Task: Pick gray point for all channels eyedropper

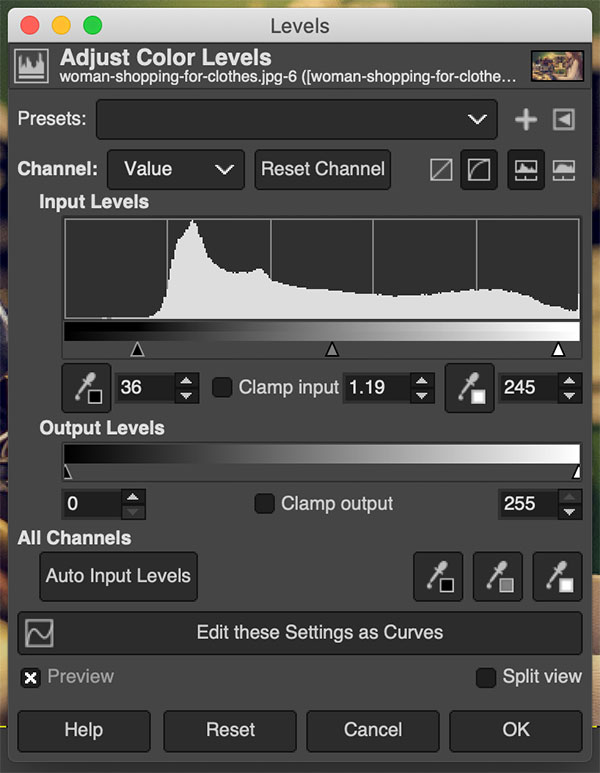Action: (498, 577)
